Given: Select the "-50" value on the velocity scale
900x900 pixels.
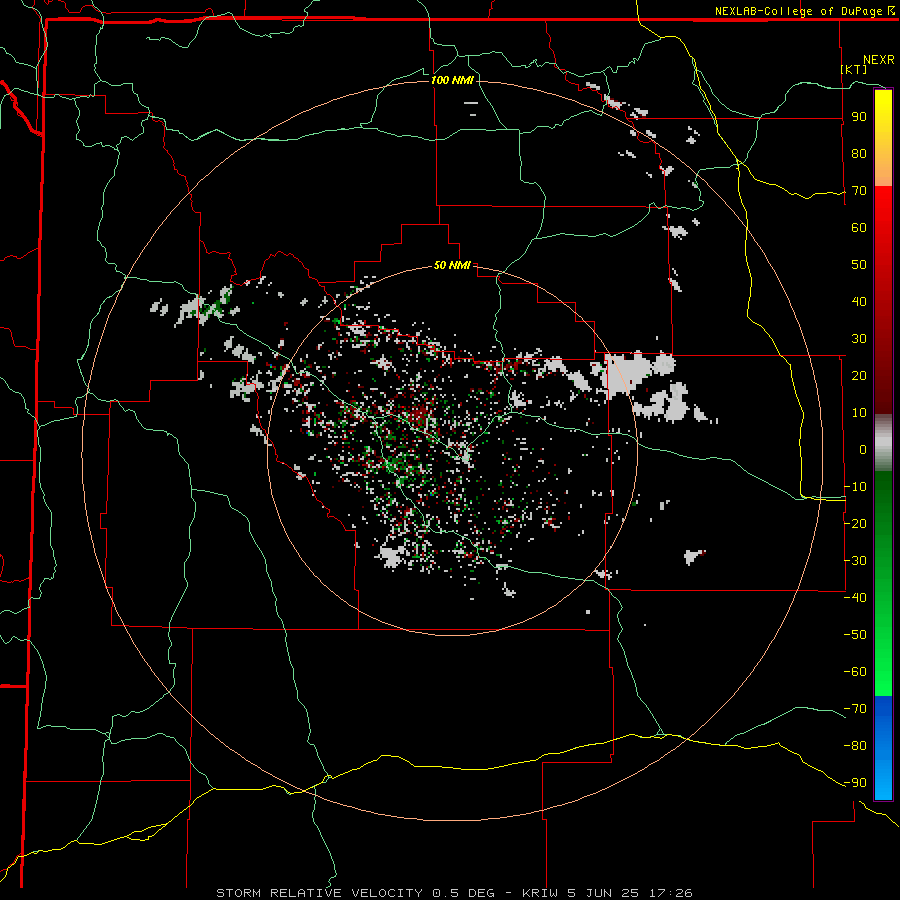Looking at the screenshot, I should (855, 634).
